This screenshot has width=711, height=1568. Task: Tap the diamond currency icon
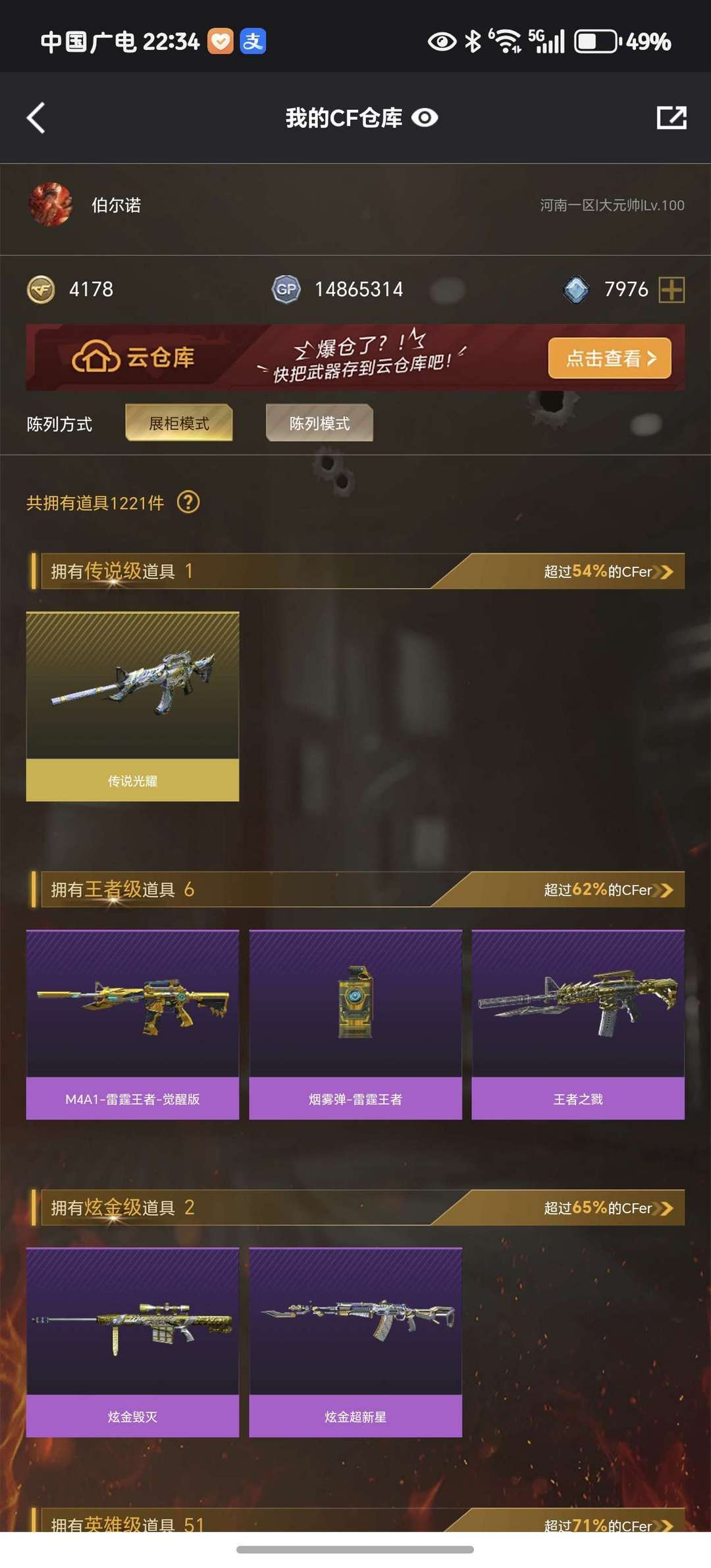coord(576,289)
